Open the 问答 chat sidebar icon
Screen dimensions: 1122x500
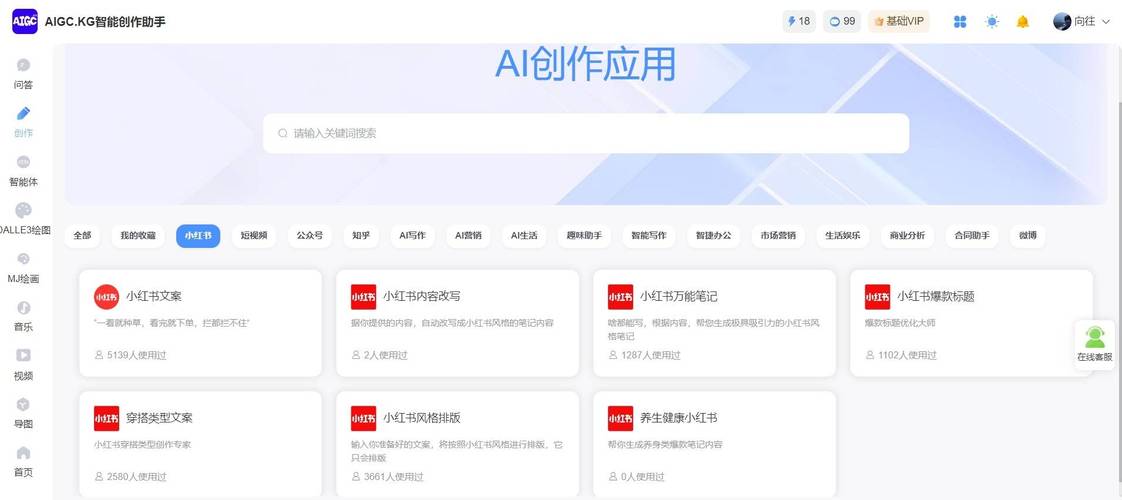(23, 65)
